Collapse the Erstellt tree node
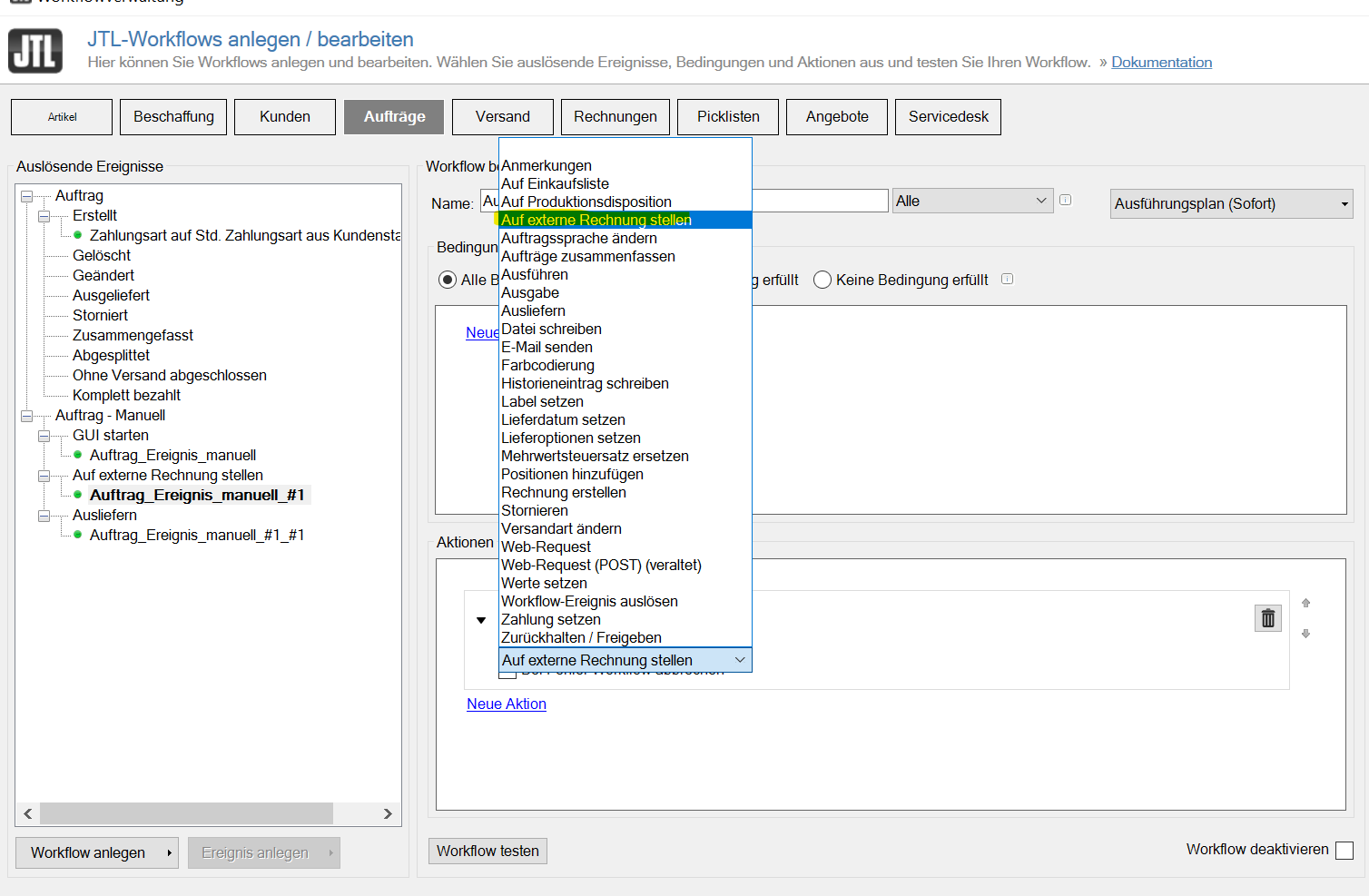The width and height of the screenshot is (1369, 896). (44, 216)
